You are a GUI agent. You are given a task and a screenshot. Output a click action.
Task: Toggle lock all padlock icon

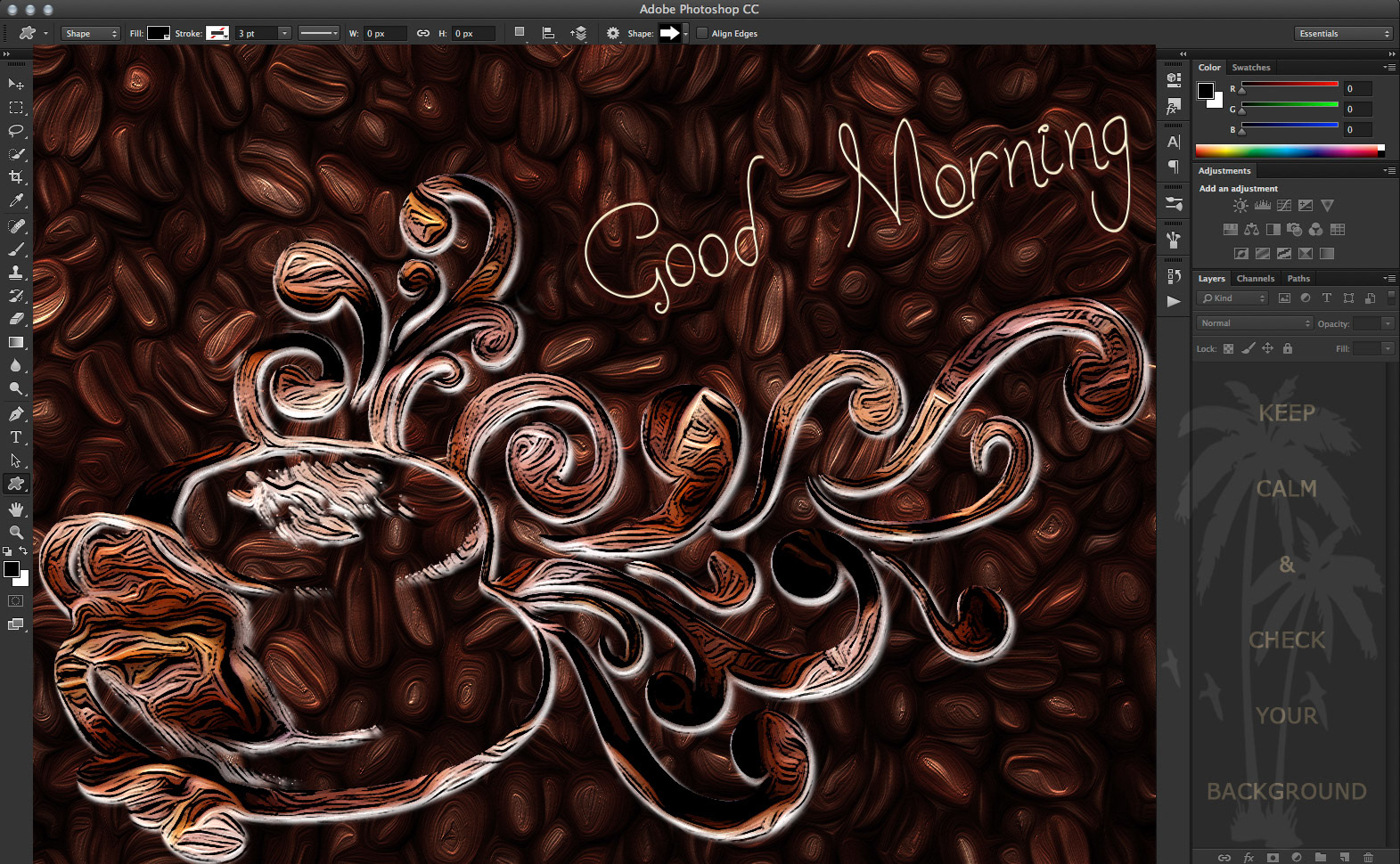(x=1287, y=348)
